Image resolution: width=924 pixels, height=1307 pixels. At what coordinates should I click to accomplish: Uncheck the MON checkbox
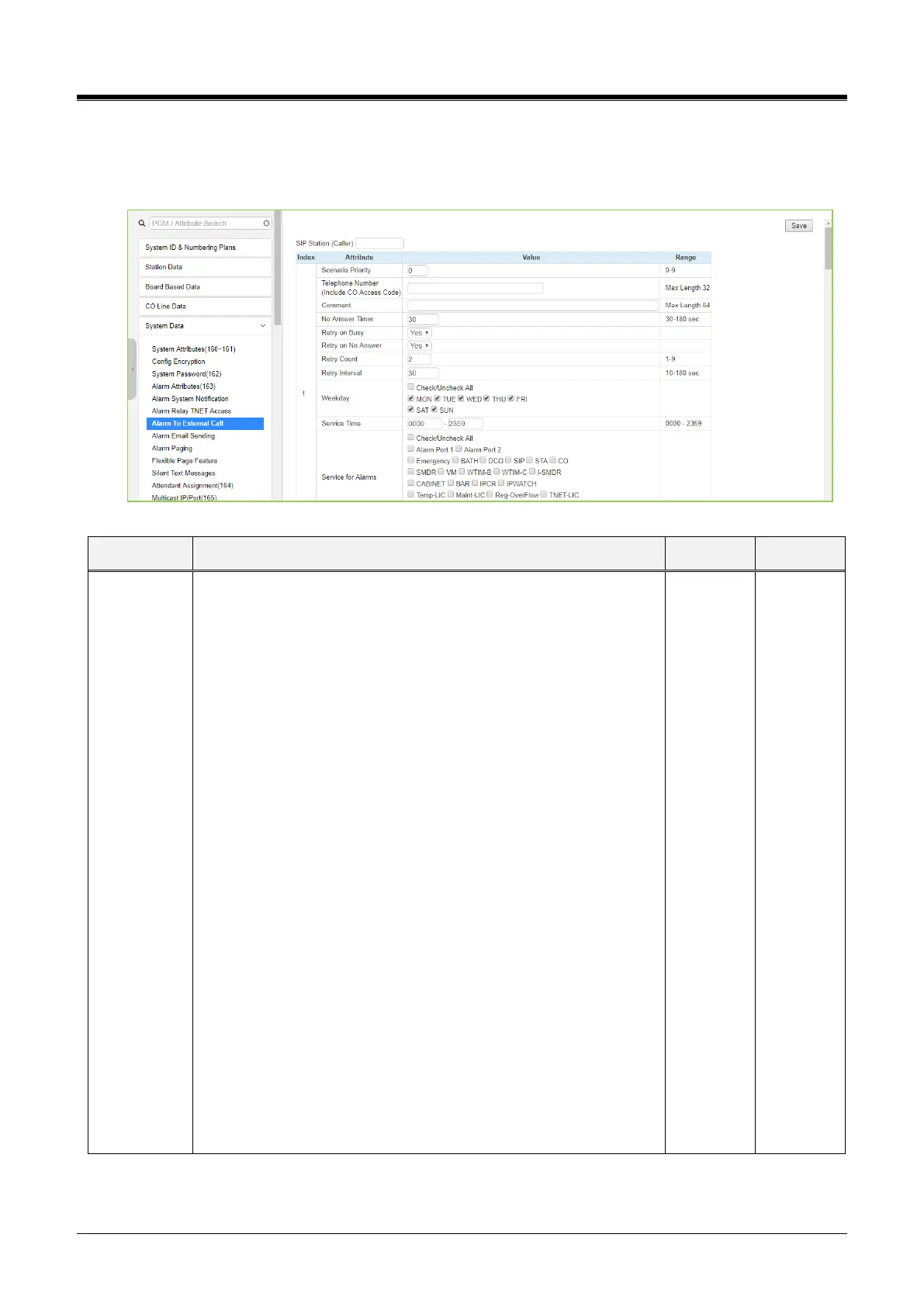pyautogui.click(x=411, y=399)
